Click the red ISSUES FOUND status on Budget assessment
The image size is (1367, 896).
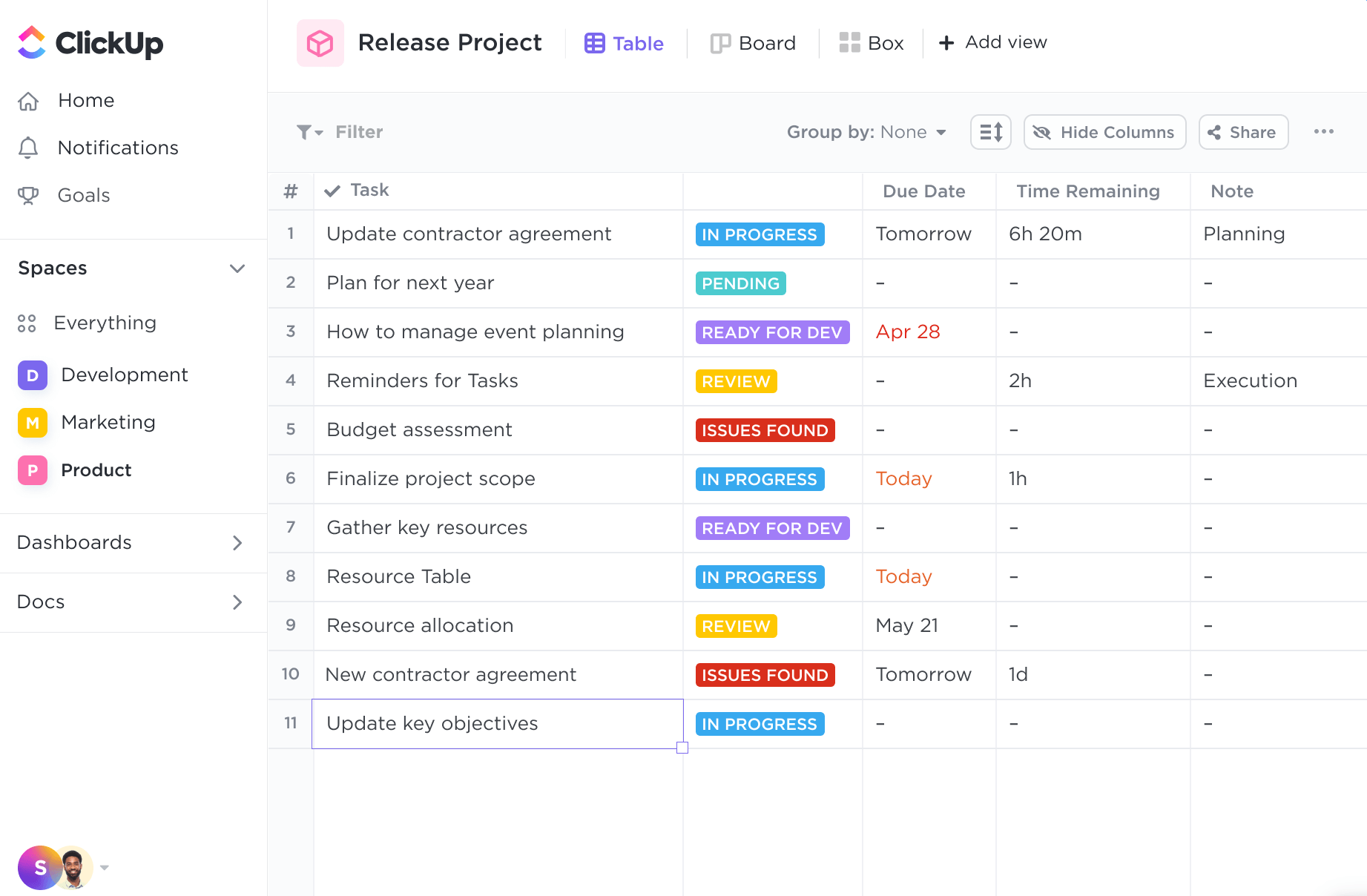(765, 430)
